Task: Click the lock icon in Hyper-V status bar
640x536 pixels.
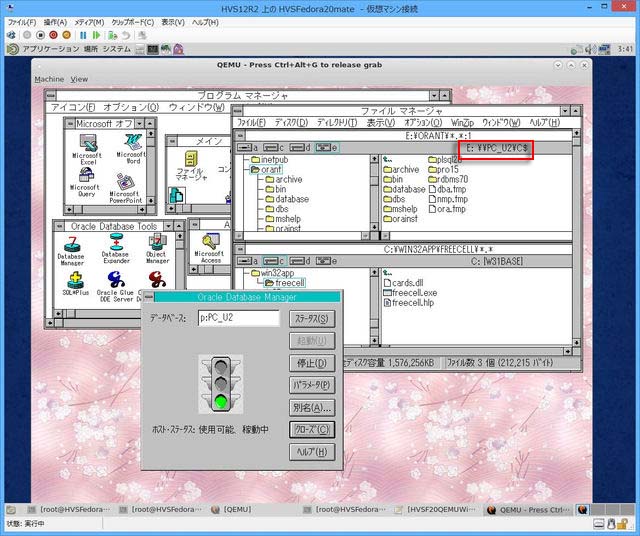Action: 622,523
